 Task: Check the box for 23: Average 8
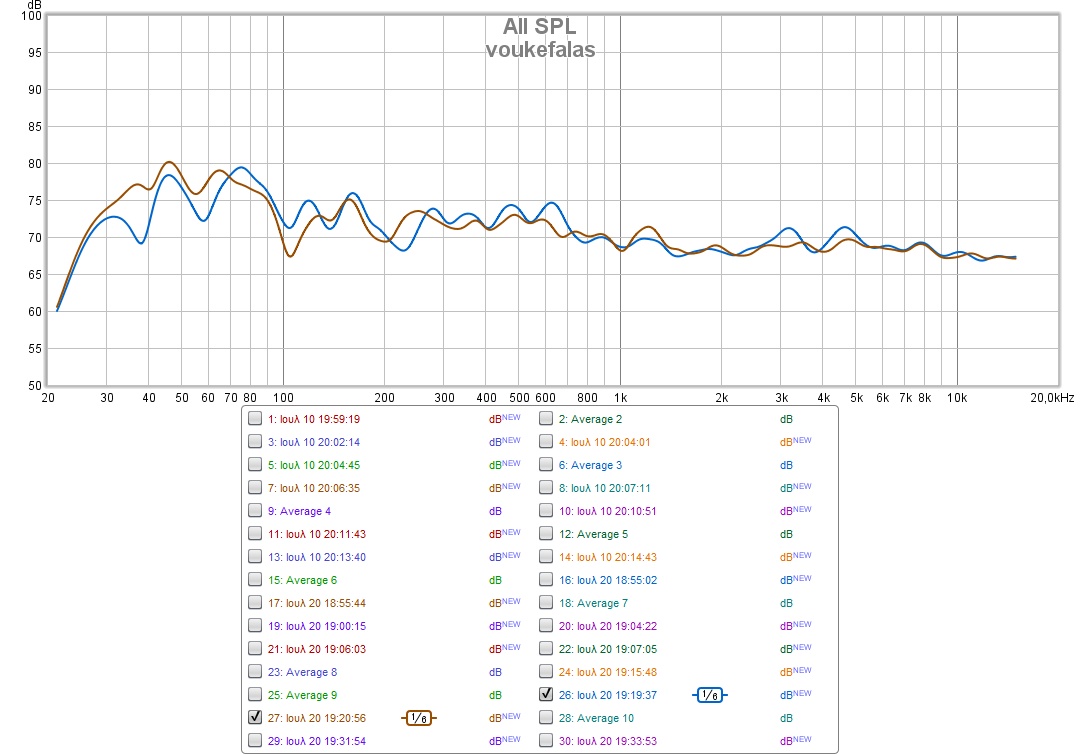255,672
